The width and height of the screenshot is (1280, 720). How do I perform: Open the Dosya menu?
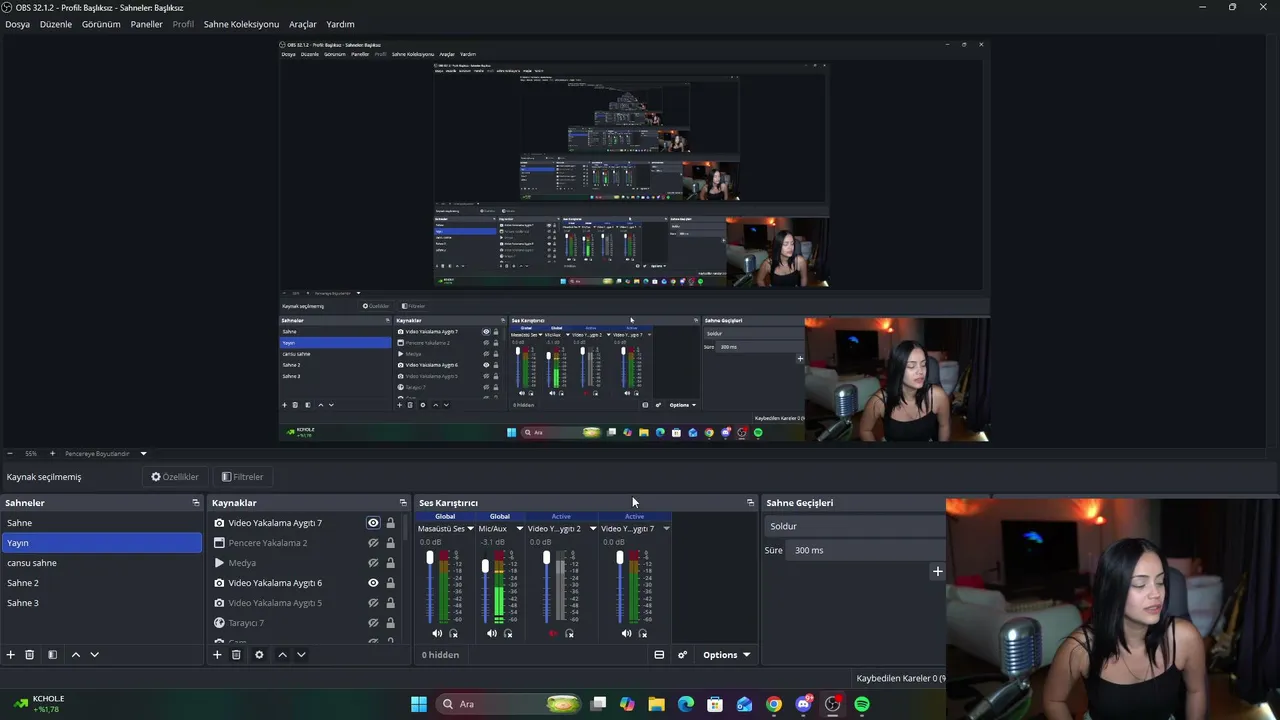(x=17, y=24)
